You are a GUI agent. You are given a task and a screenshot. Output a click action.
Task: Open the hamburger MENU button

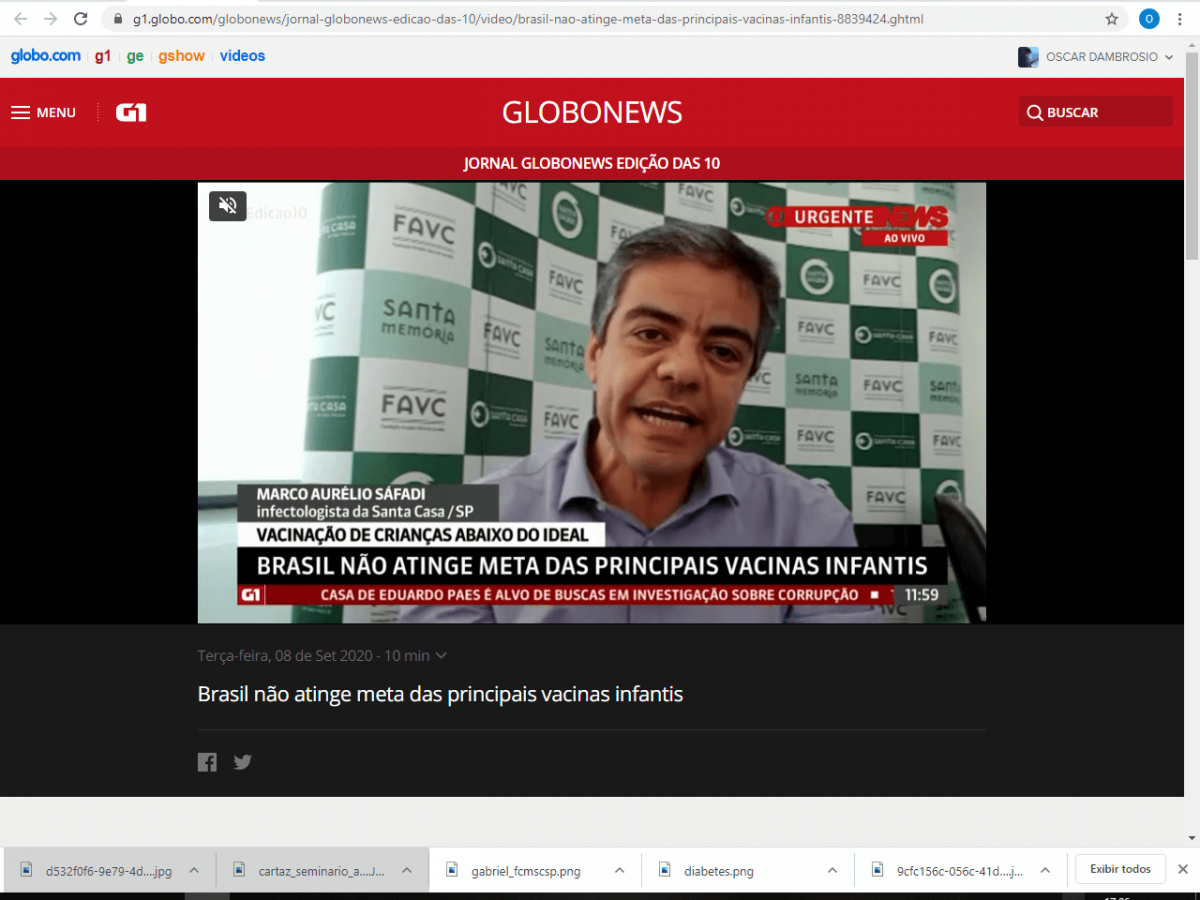[x=44, y=113]
